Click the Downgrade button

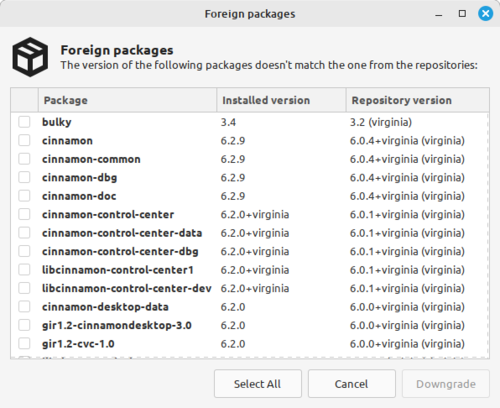(x=446, y=384)
